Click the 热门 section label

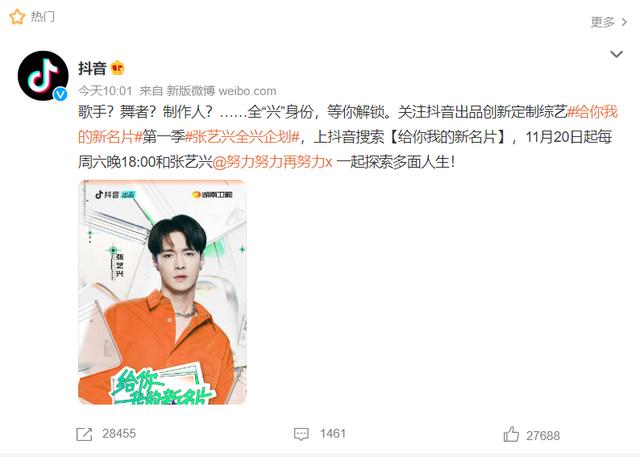42,17
